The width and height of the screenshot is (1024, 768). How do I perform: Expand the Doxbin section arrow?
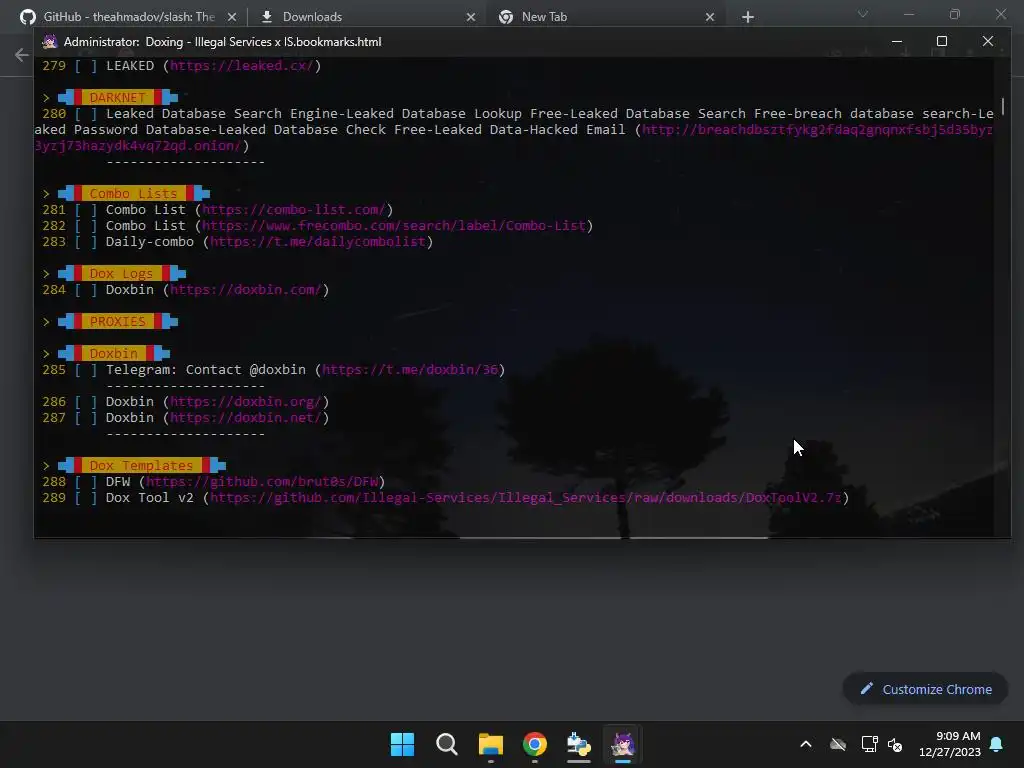[46, 353]
